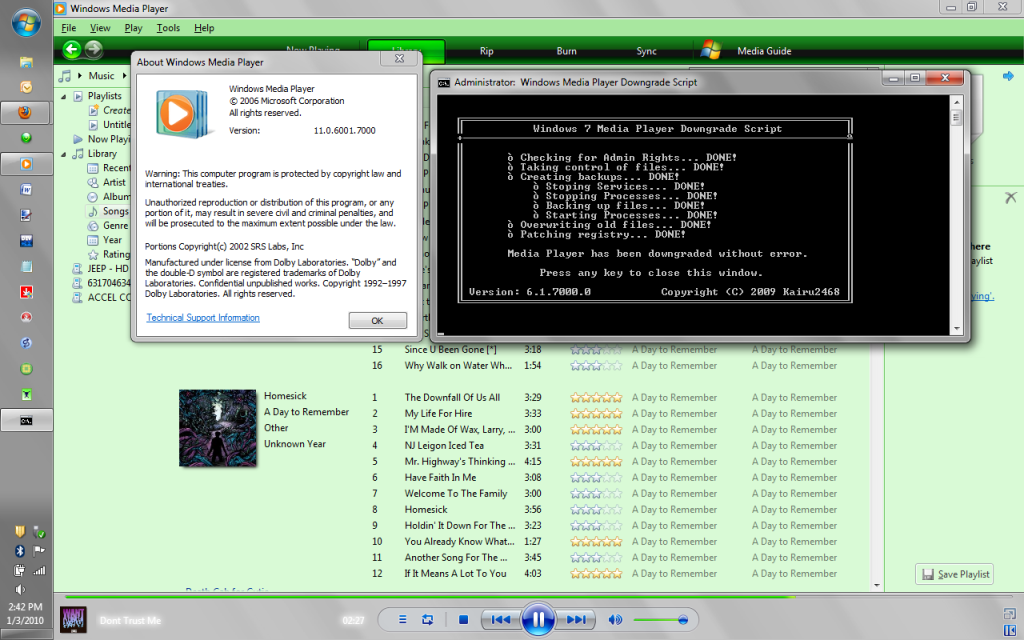This screenshot has height=640, width=1024.
Task: Open Firefox from the taskbar
Action: [x=25, y=112]
